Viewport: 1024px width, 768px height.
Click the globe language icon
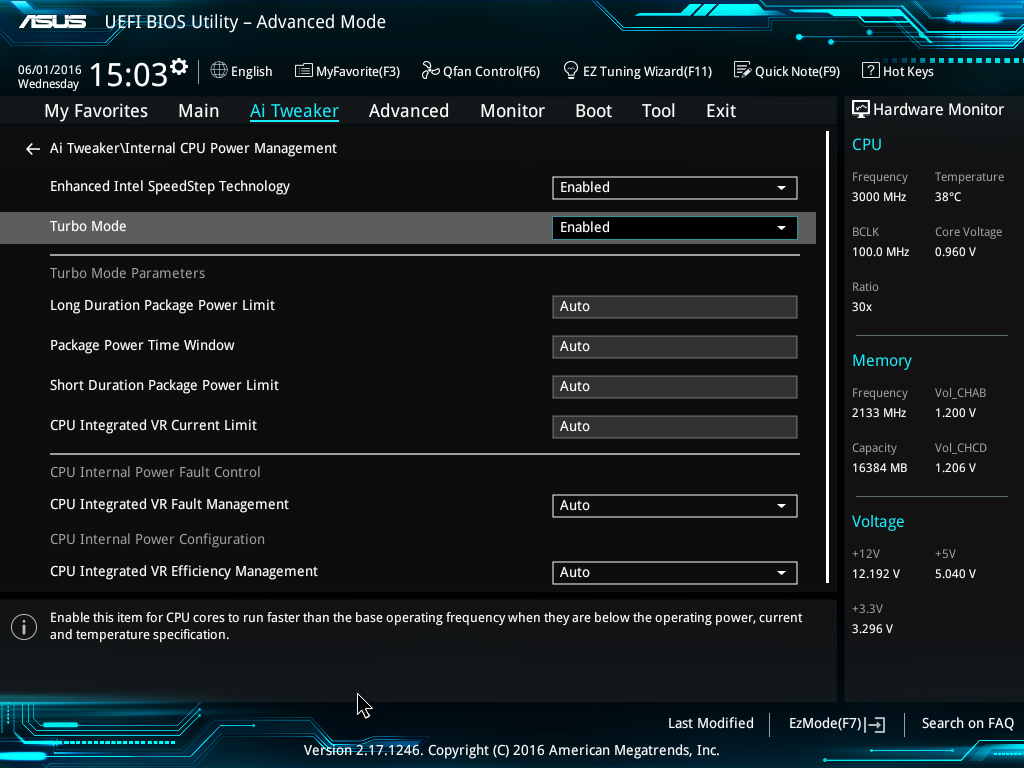coord(219,70)
